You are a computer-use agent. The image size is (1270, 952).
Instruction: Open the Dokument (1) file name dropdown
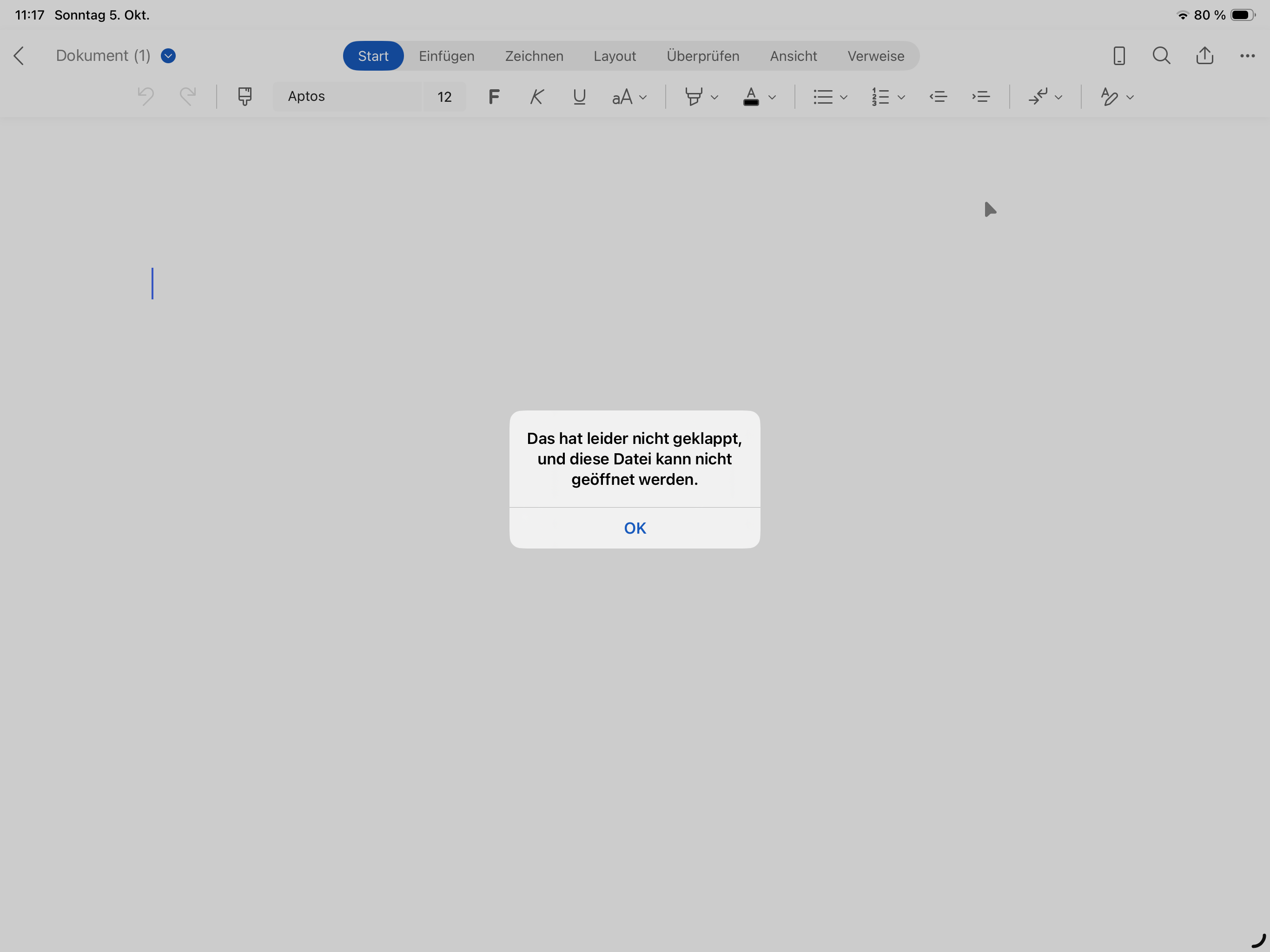tap(168, 56)
